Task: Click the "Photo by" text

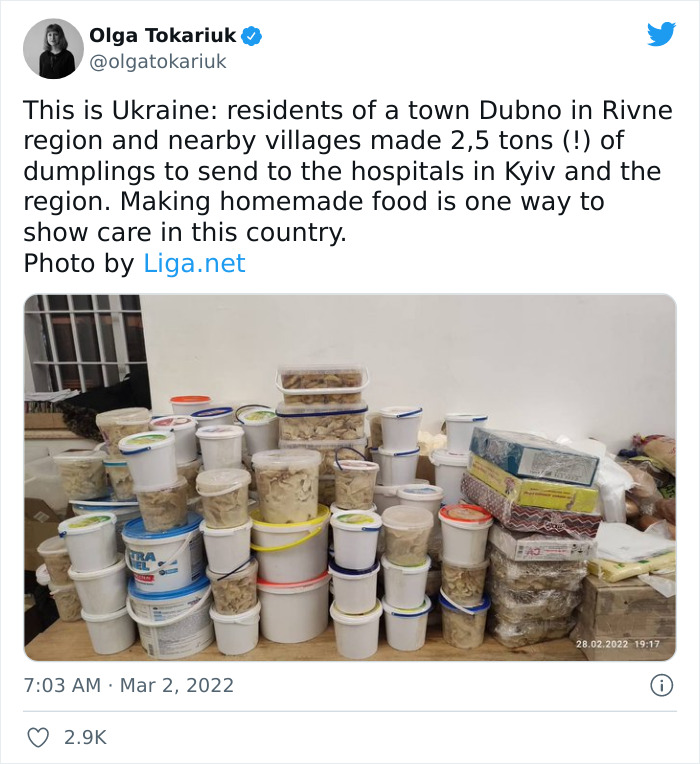Action: [79, 264]
